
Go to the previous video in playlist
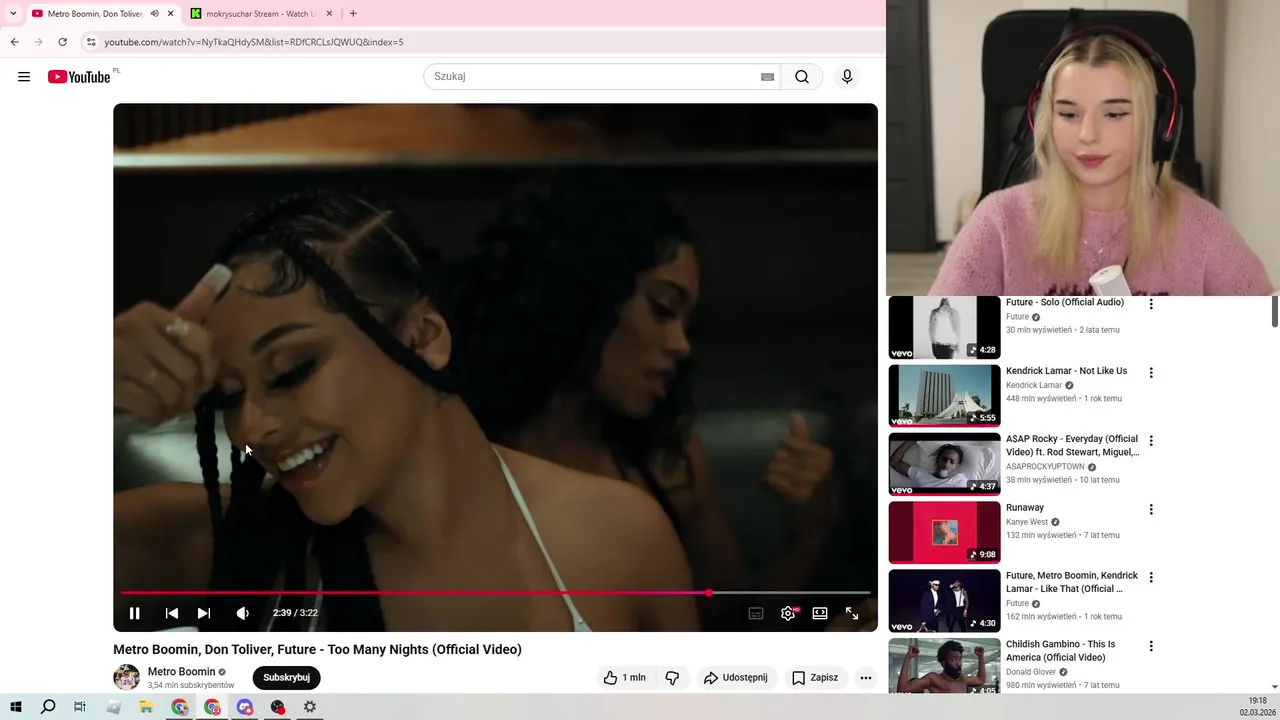point(172,613)
